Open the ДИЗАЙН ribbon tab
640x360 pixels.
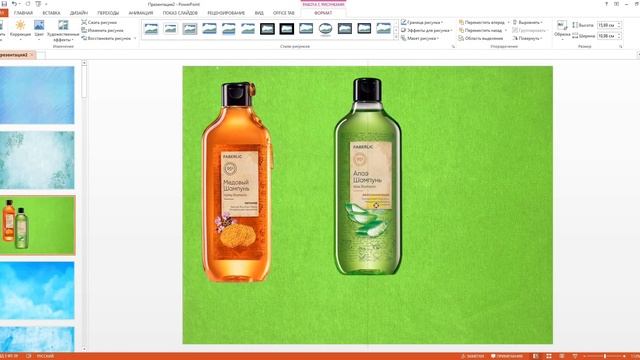[x=79, y=13]
